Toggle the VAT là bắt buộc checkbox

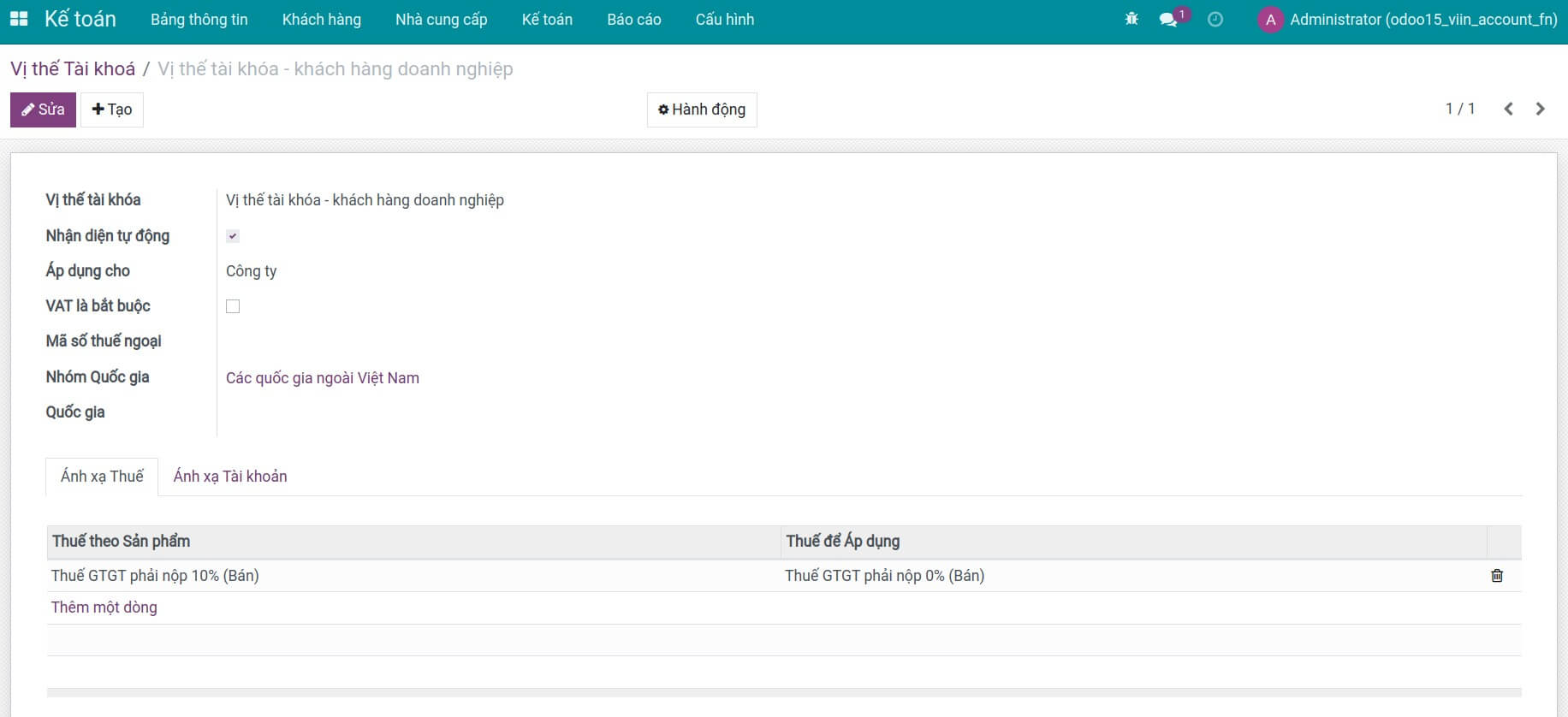coord(233,306)
